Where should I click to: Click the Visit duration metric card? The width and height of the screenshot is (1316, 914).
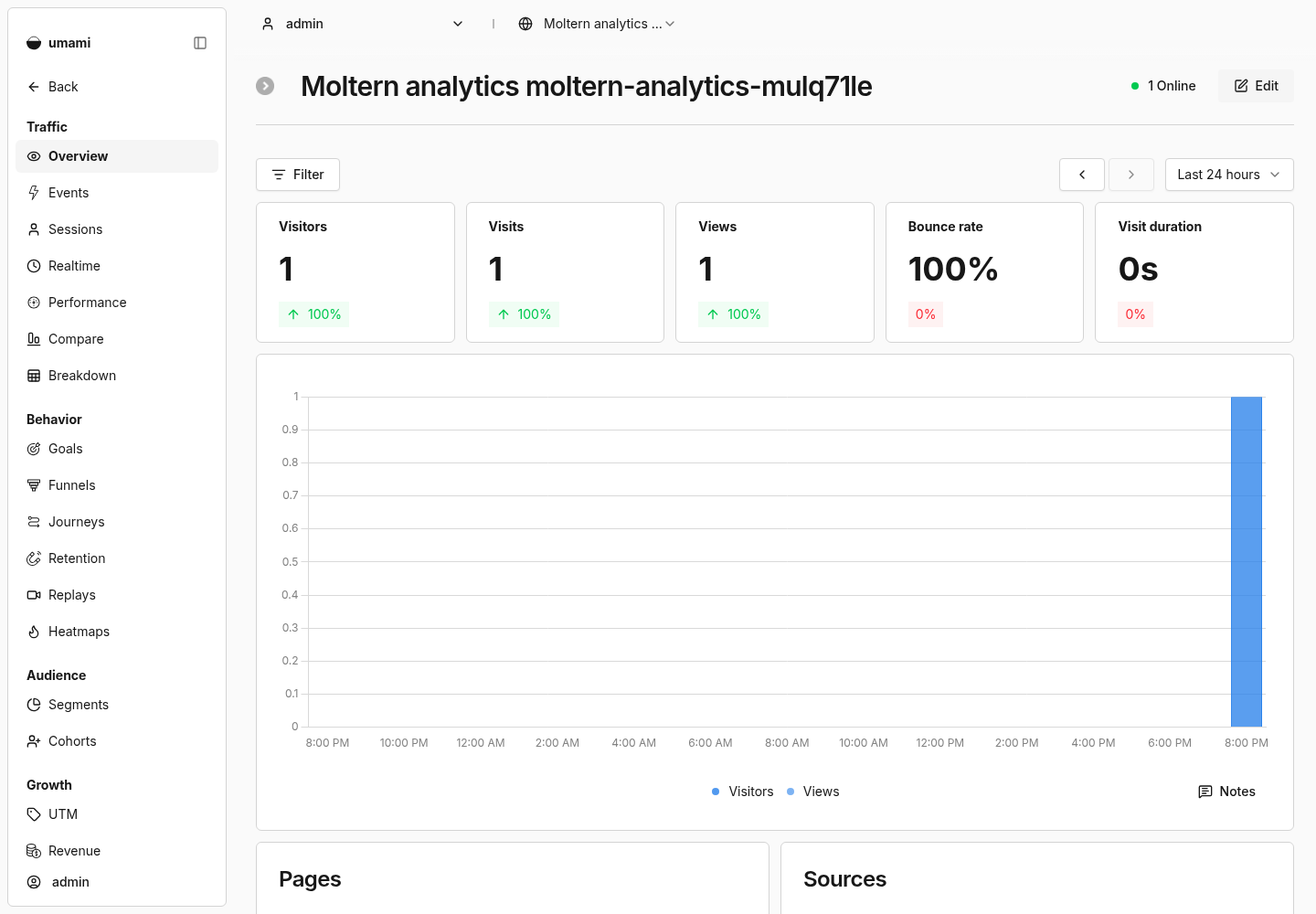coord(1194,272)
